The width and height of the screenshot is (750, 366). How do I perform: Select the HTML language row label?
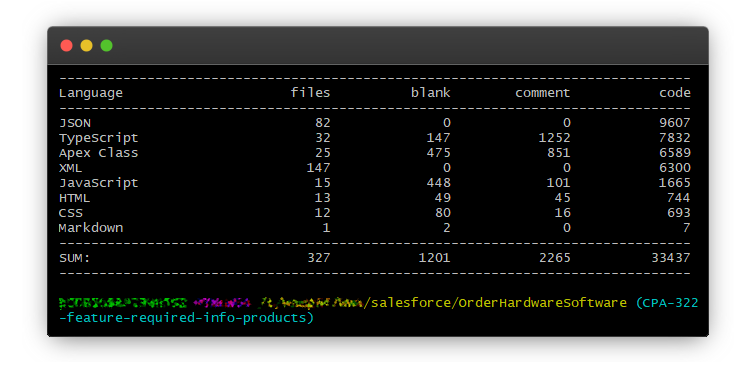click(x=74, y=198)
